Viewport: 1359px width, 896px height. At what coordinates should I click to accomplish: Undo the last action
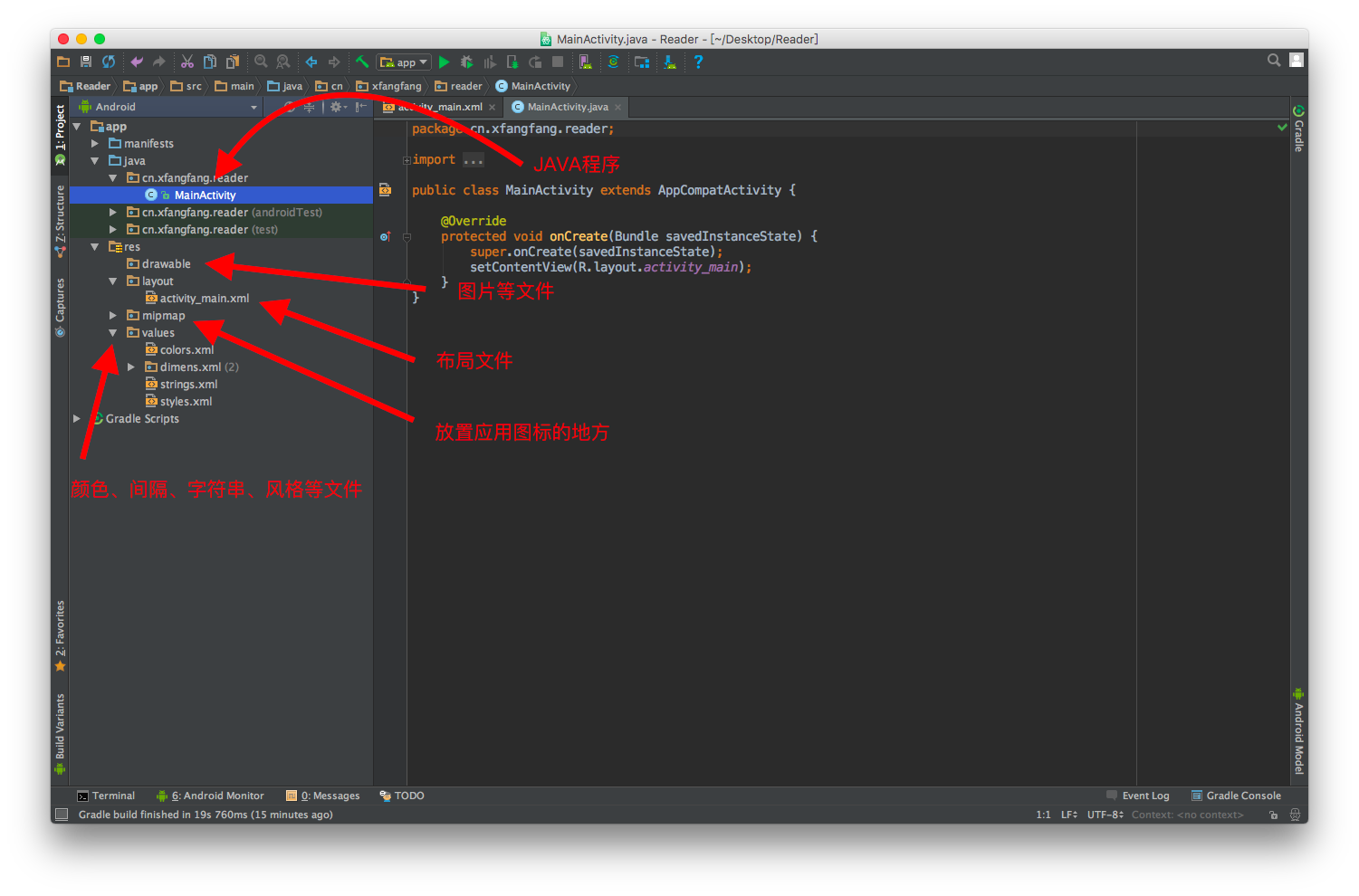[137, 62]
